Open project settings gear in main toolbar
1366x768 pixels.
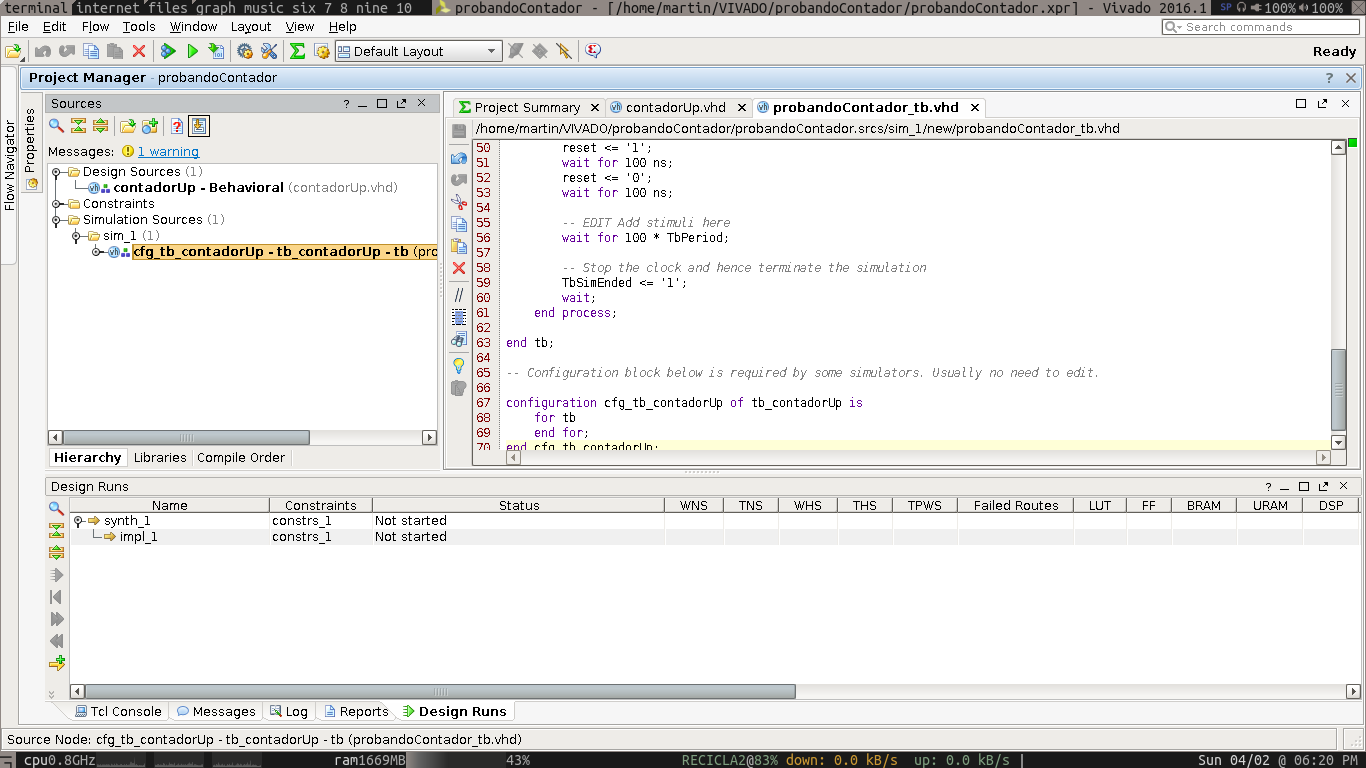245,51
